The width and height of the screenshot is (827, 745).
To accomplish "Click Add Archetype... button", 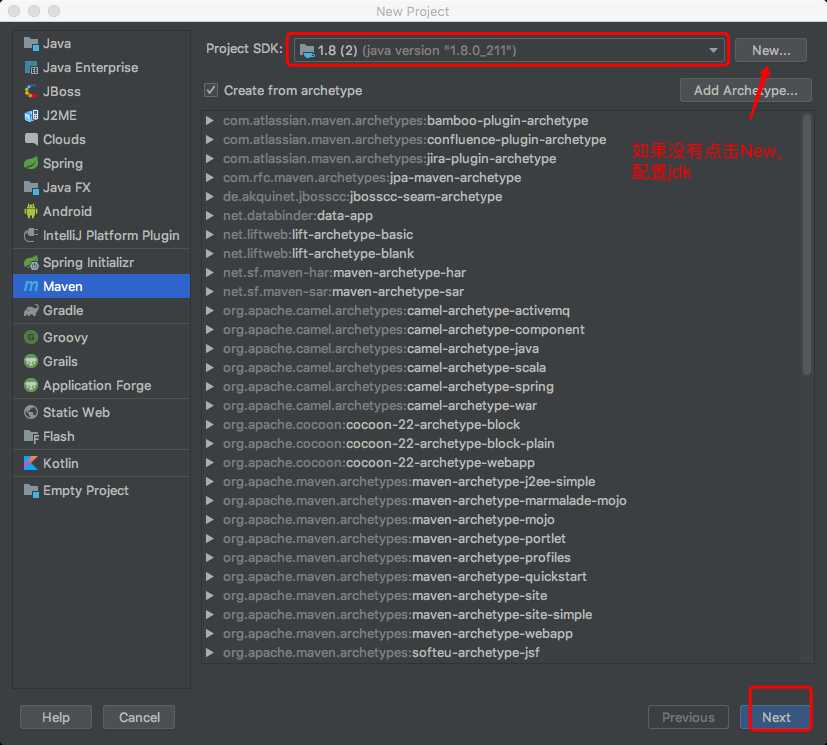I will [745, 90].
